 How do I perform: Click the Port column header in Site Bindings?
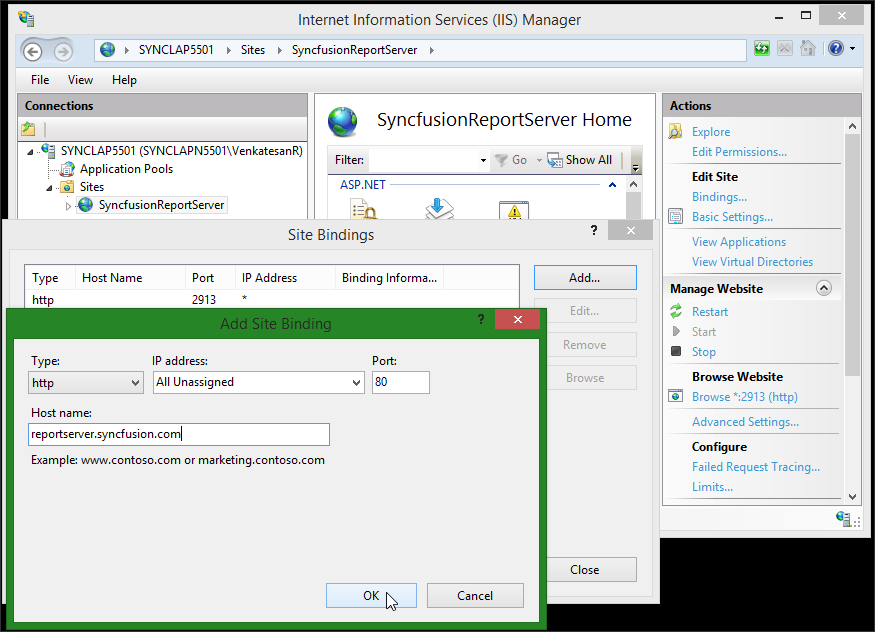coord(210,278)
